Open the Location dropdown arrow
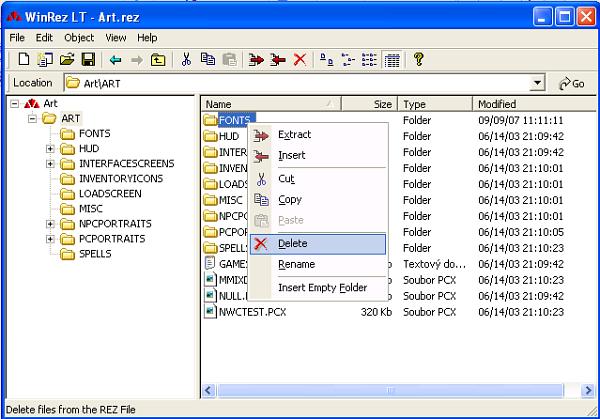Viewport: 600px width, 419px height. pos(537,83)
